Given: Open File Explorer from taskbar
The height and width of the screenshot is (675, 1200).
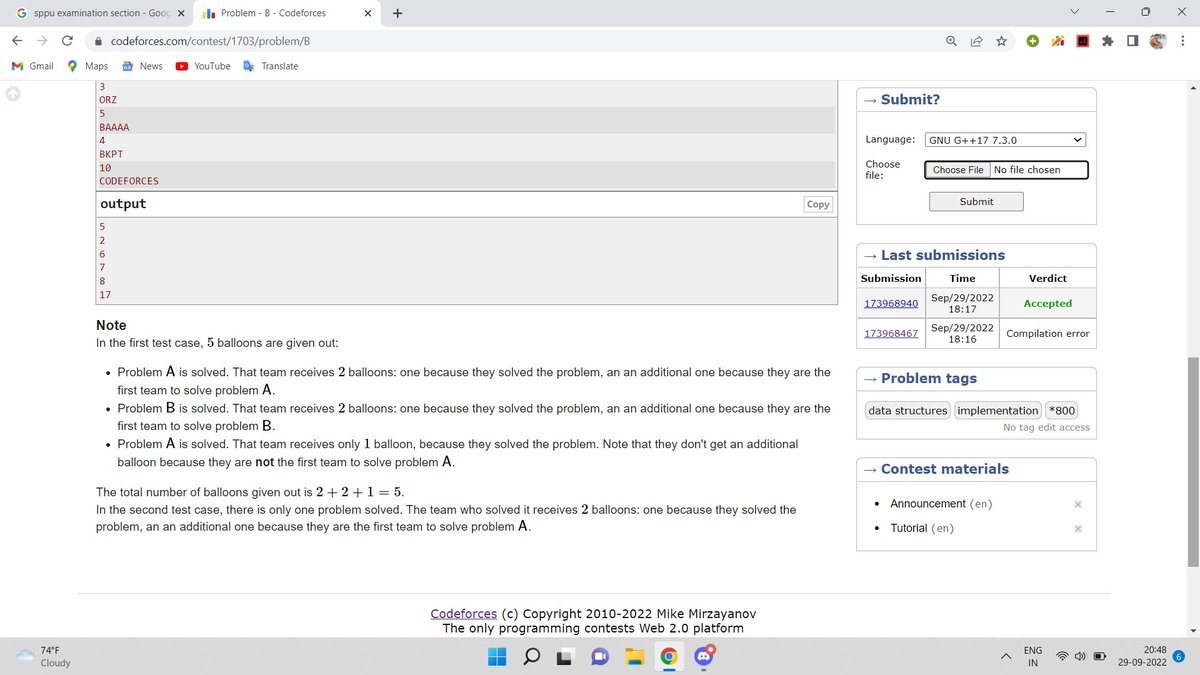Looking at the screenshot, I should tap(634, 656).
